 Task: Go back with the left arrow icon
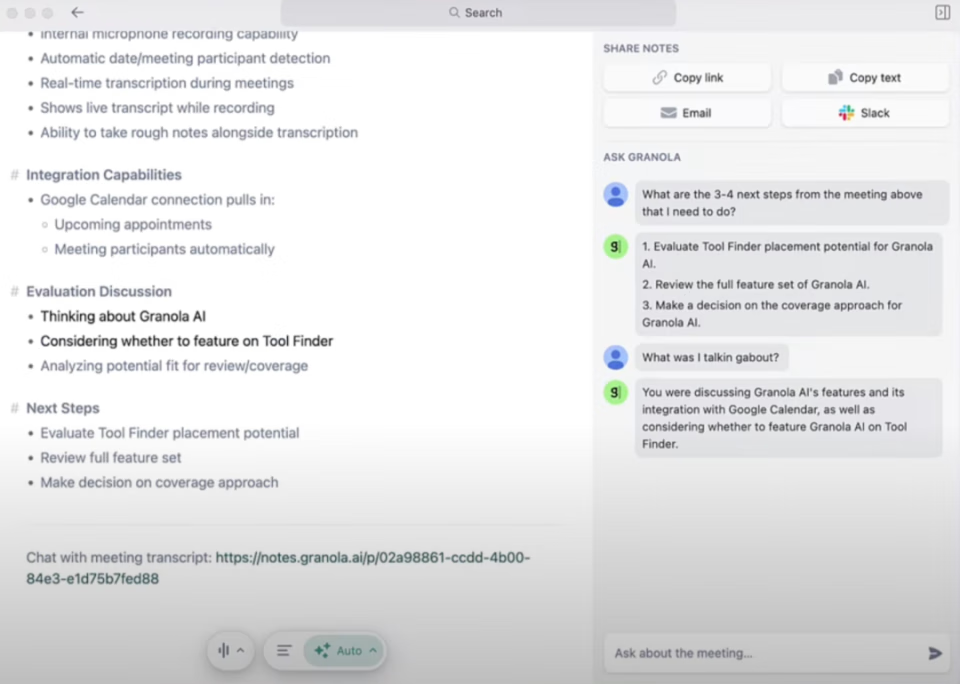77,12
